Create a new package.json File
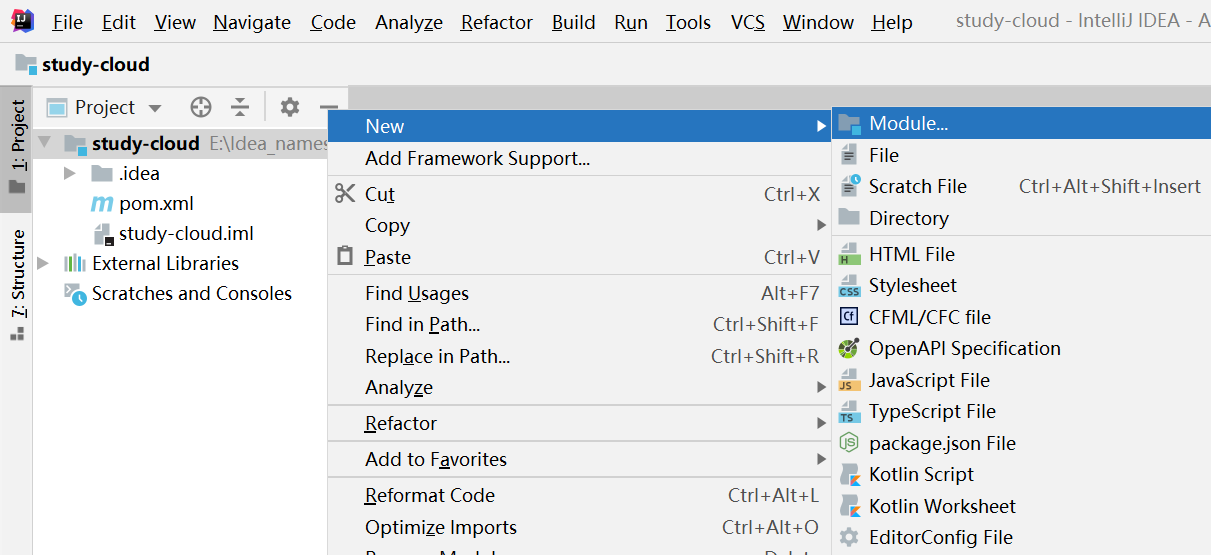1211x555 pixels. tap(941, 443)
